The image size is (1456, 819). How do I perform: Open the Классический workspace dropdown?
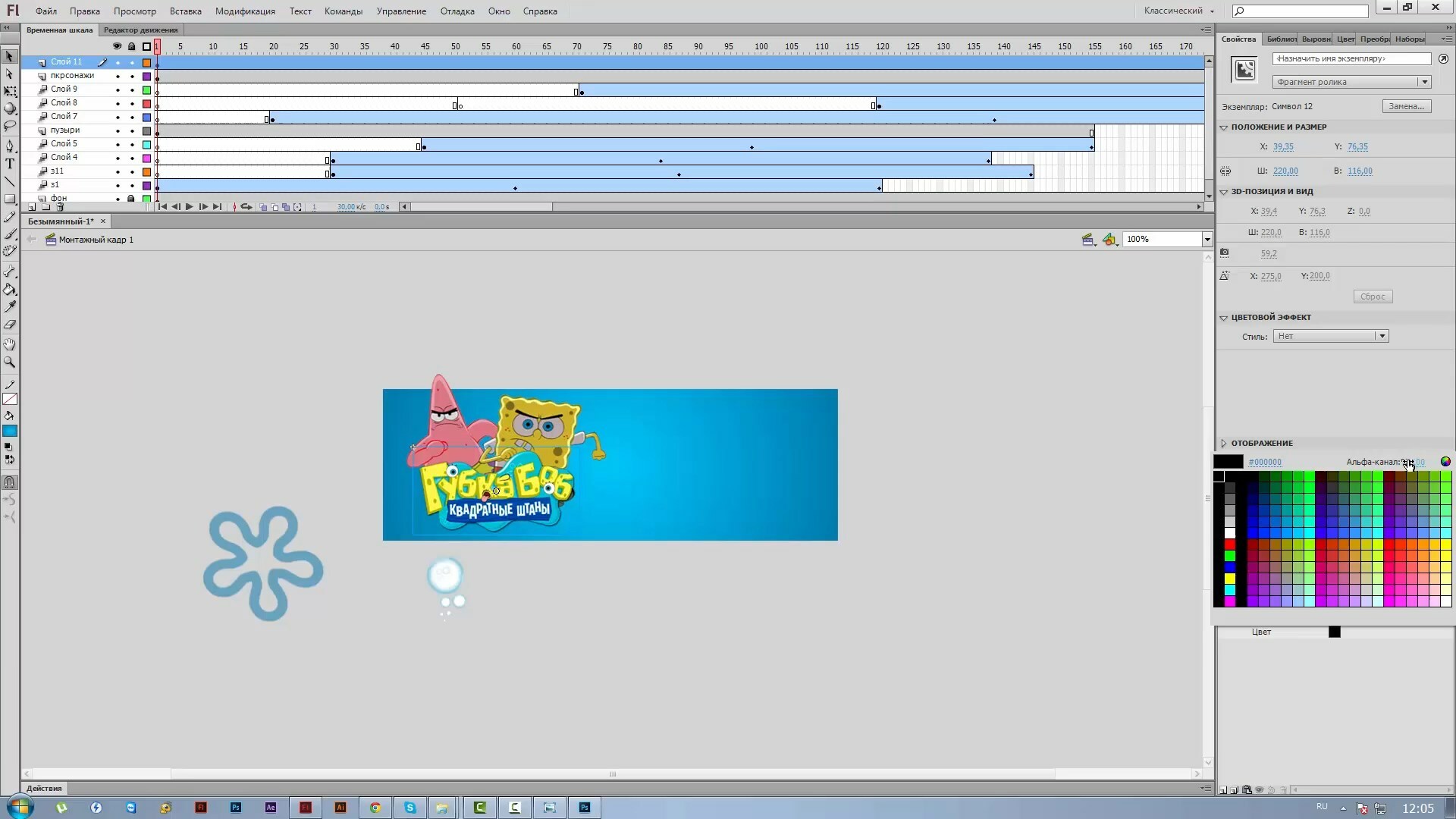point(1179,11)
